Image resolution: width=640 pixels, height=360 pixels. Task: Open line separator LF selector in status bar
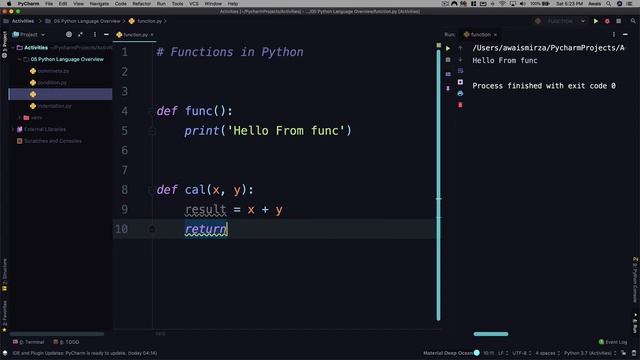pyautogui.click(x=503, y=353)
